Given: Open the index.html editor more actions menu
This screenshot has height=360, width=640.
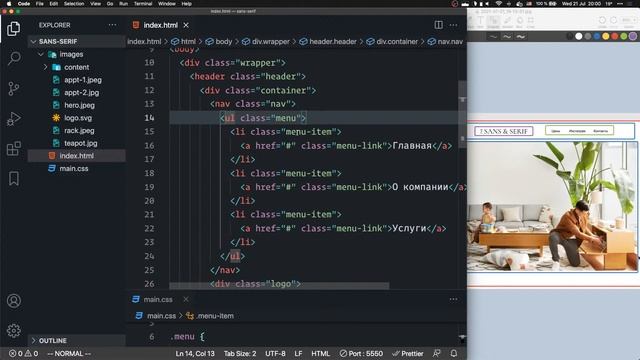Looking at the screenshot, I should (x=453, y=25).
